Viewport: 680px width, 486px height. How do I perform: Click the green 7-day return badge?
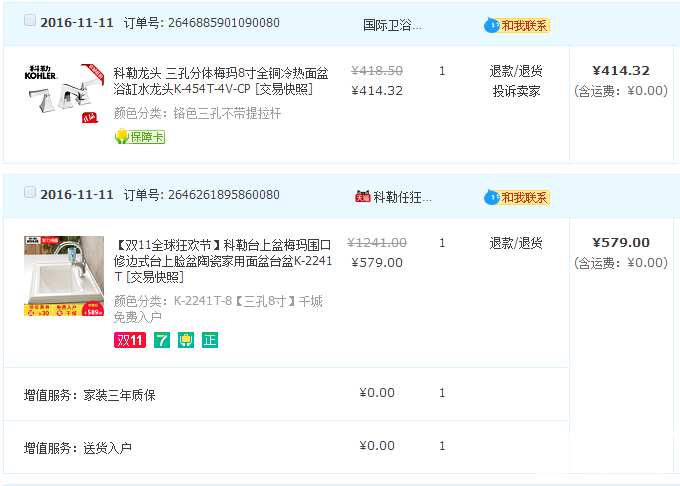coord(162,340)
